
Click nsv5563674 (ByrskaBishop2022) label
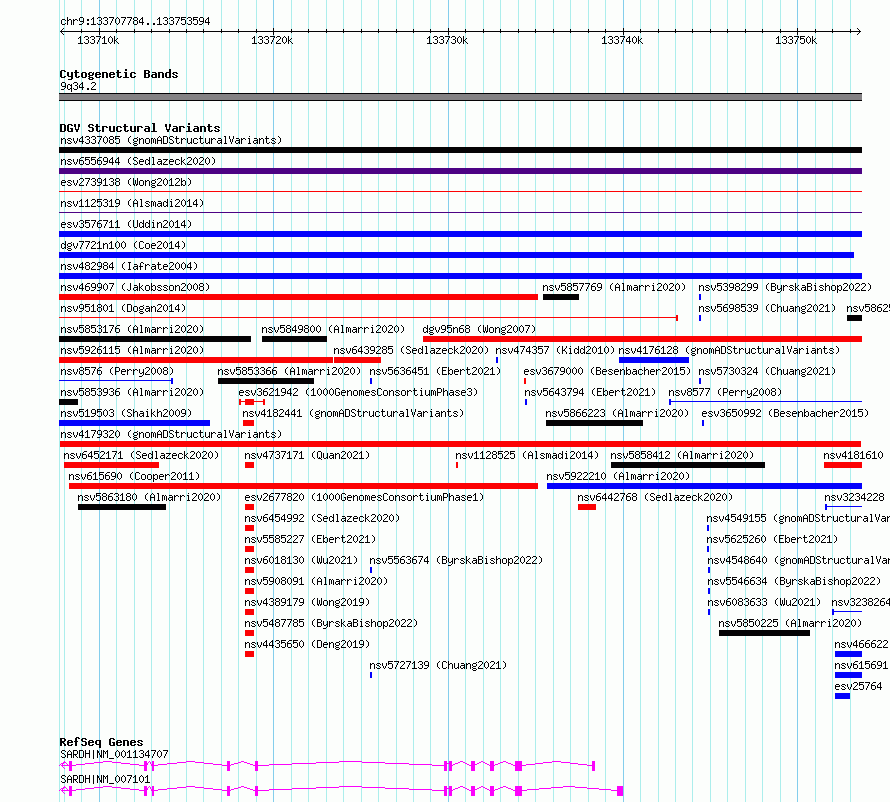click(456, 560)
